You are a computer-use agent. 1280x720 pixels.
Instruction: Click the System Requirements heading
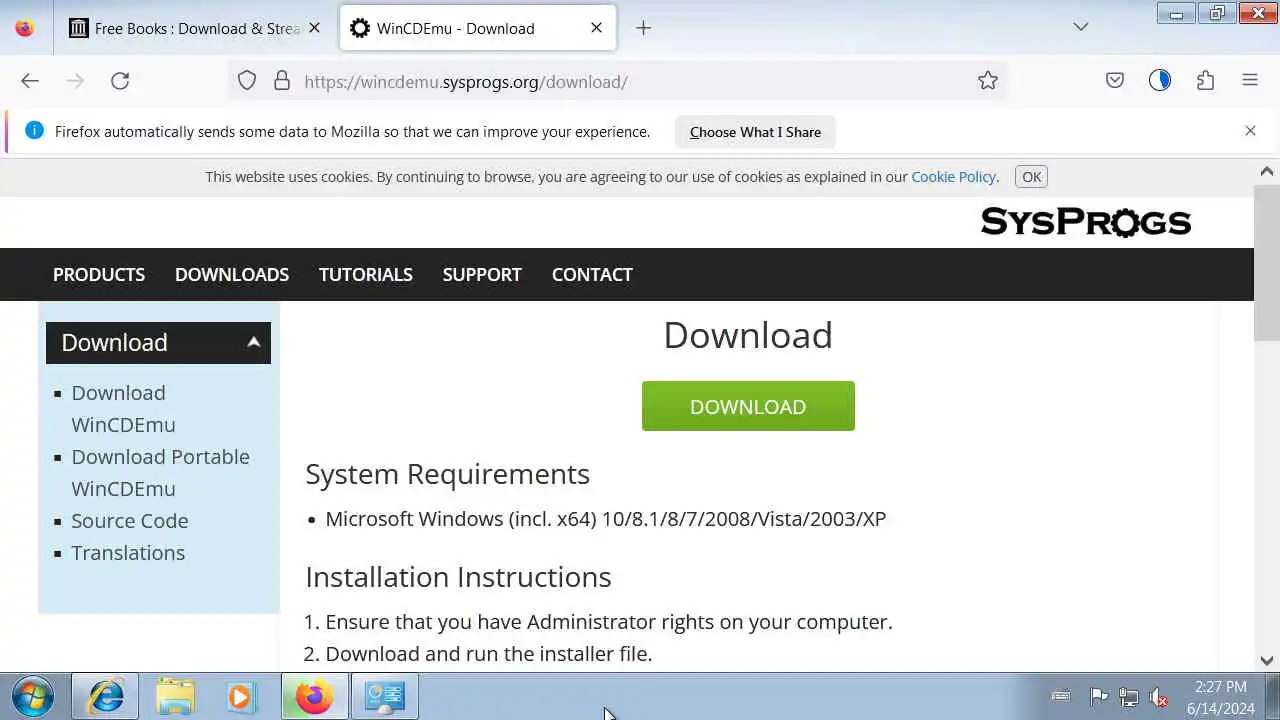click(x=447, y=474)
